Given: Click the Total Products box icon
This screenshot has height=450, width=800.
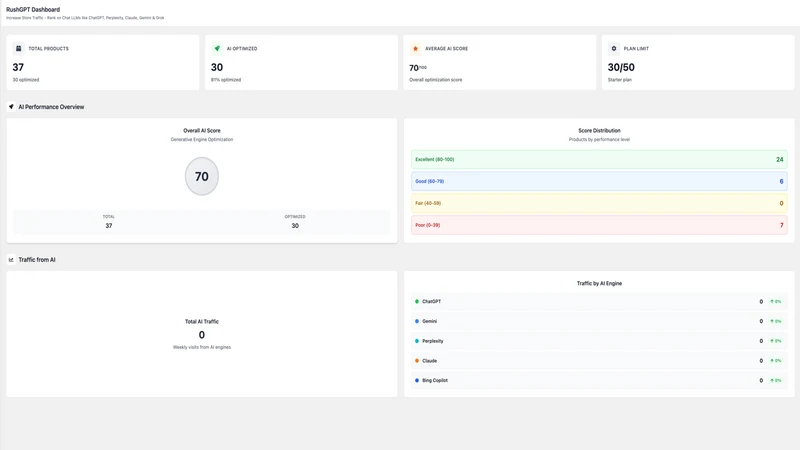Looking at the screenshot, I should 18,48.
